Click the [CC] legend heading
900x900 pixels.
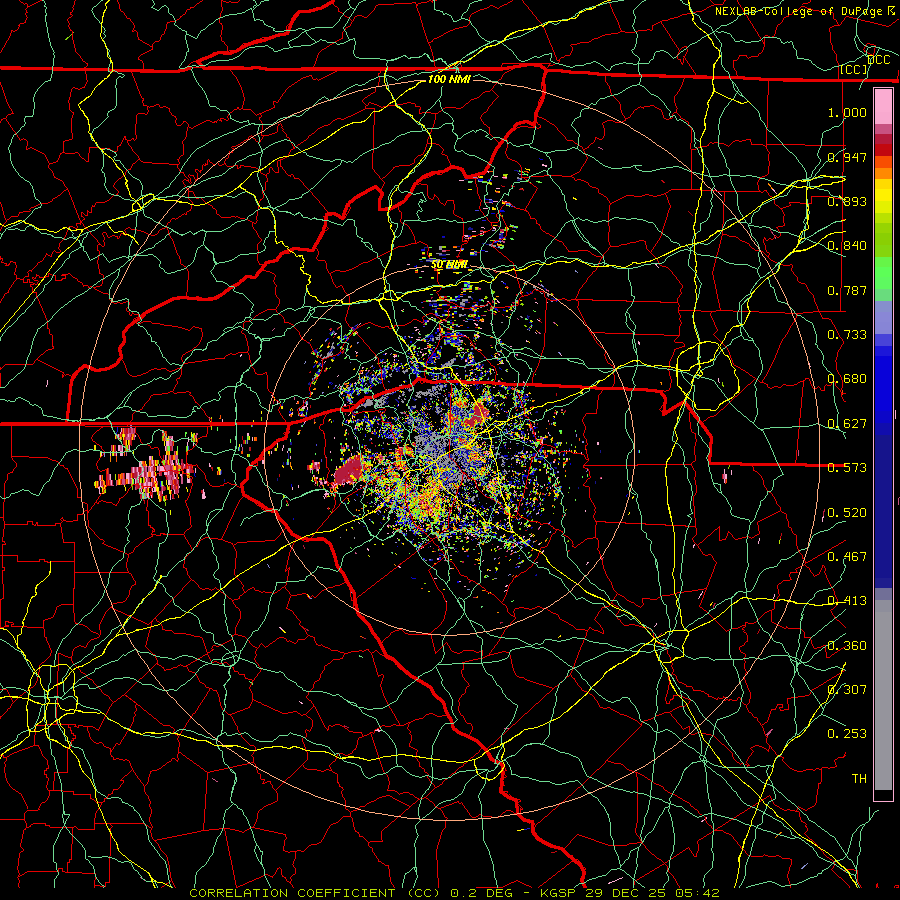click(x=854, y=69)
